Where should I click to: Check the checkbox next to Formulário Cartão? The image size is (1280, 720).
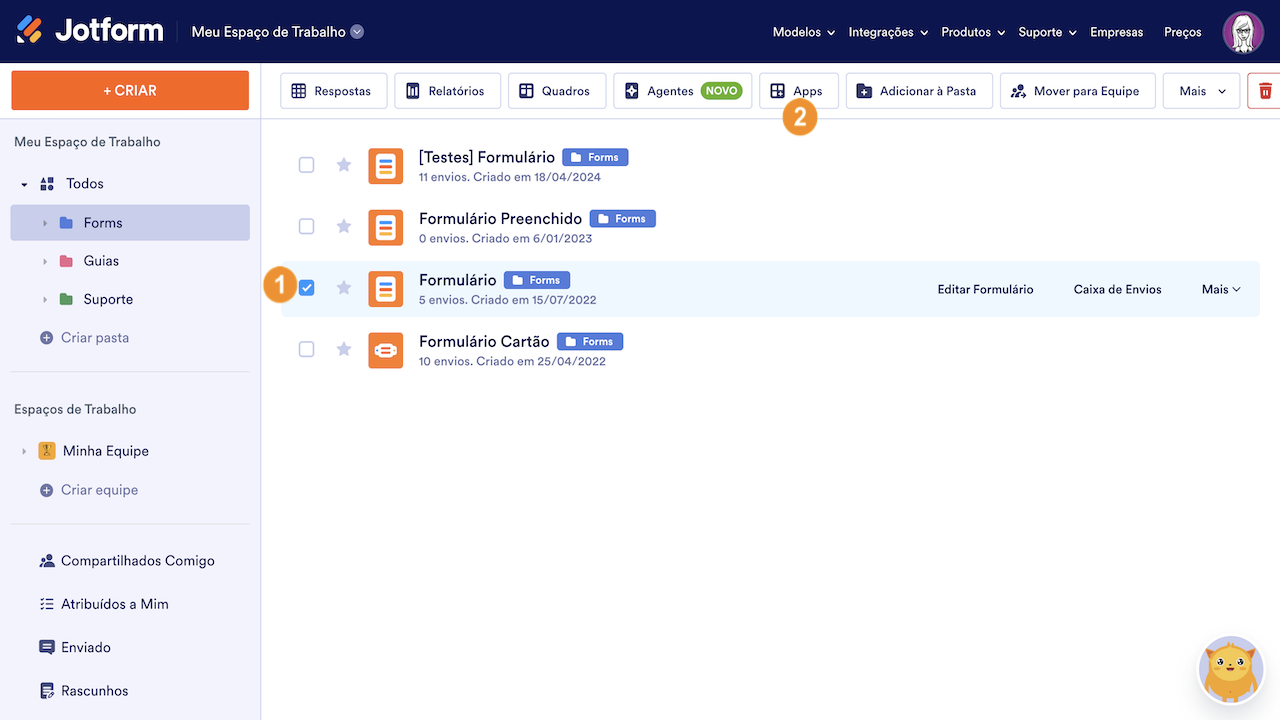pyautogui.click(x=306, y=349)
